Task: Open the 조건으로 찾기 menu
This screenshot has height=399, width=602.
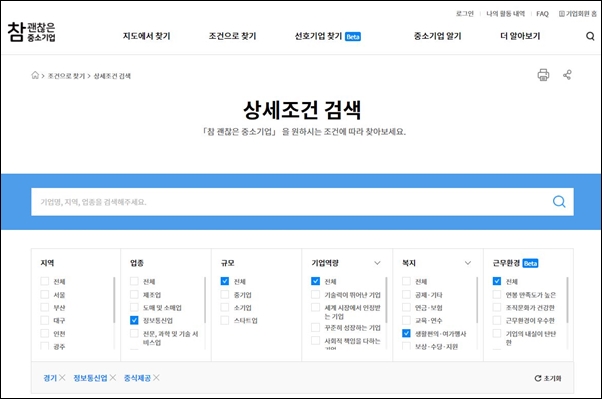Action: coord(232,36)
